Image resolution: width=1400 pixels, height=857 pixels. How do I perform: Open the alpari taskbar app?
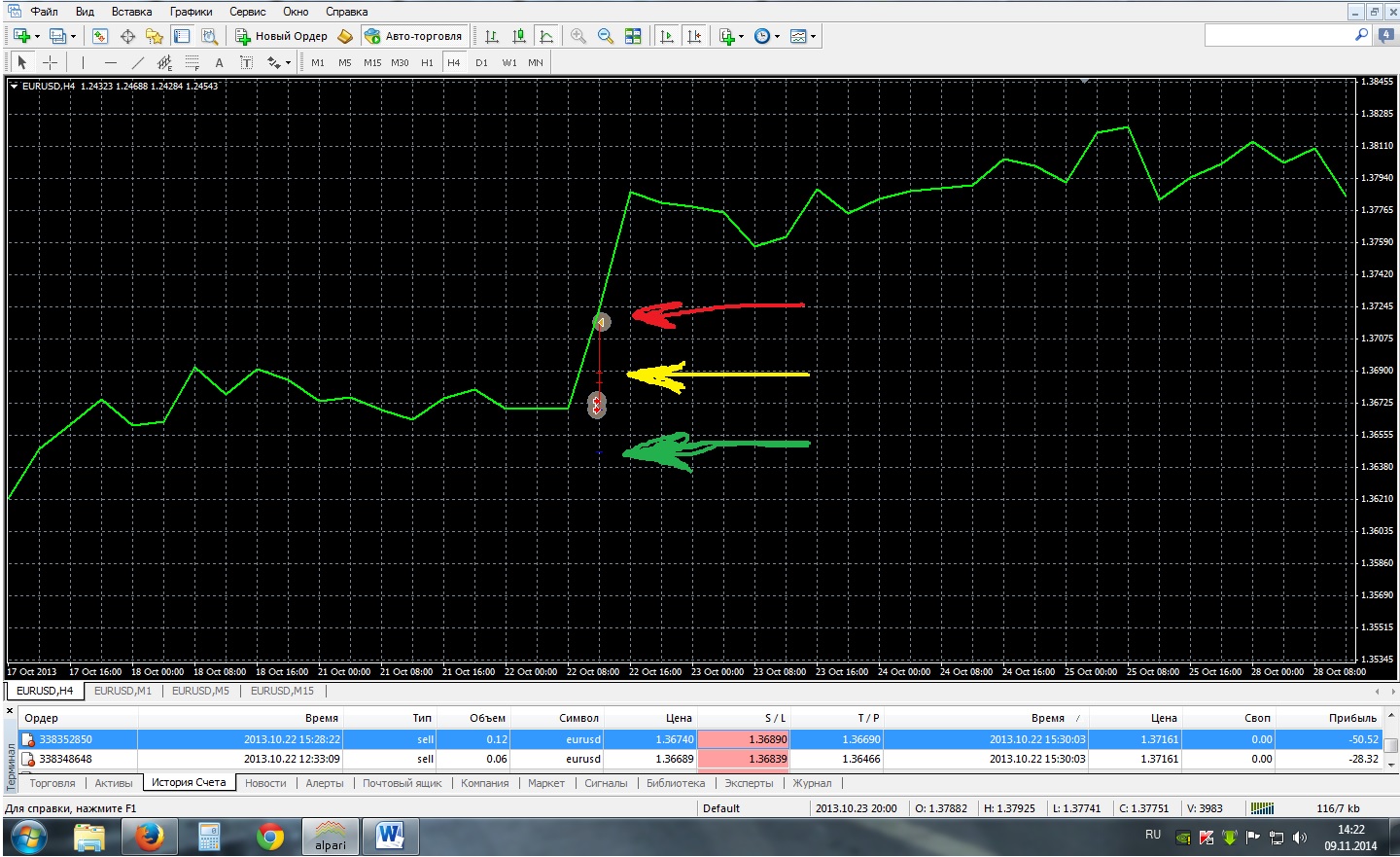pos(331,837)
